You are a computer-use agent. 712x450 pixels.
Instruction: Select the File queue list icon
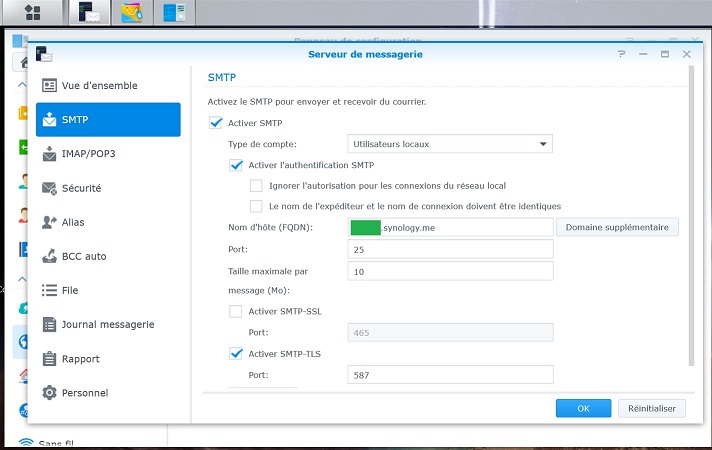[x=49, y=290]
